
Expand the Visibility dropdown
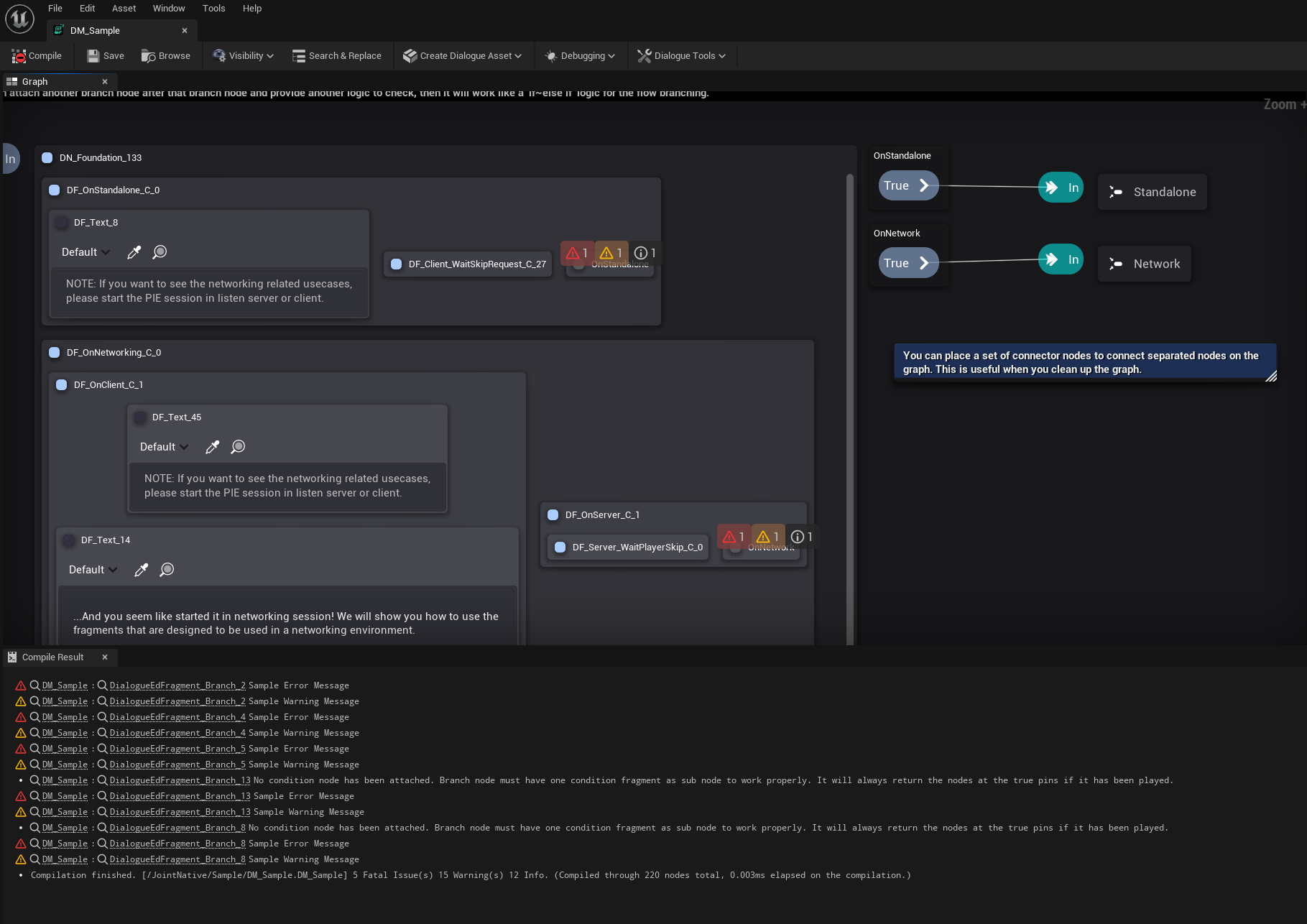coord(244,56)
